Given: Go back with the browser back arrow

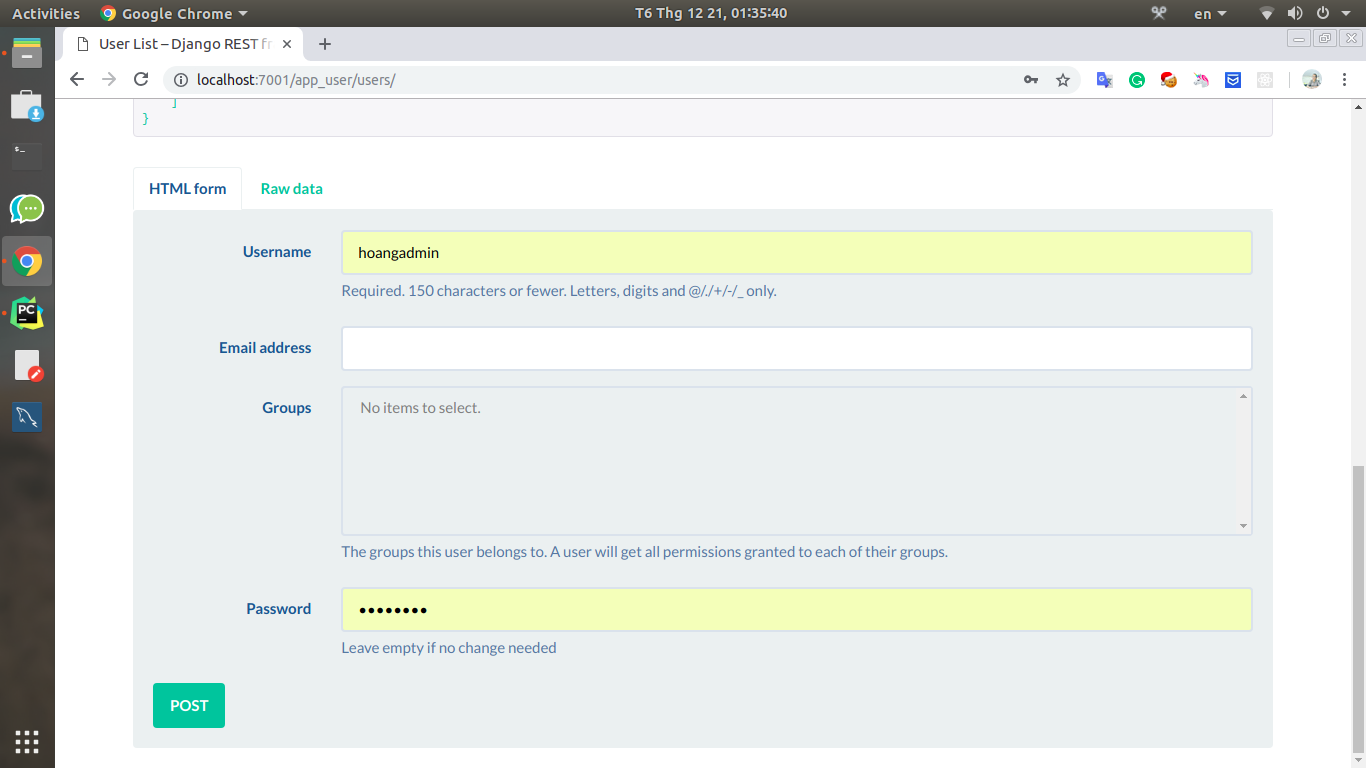Looking at the screenshot, I should tap(77, 80).
